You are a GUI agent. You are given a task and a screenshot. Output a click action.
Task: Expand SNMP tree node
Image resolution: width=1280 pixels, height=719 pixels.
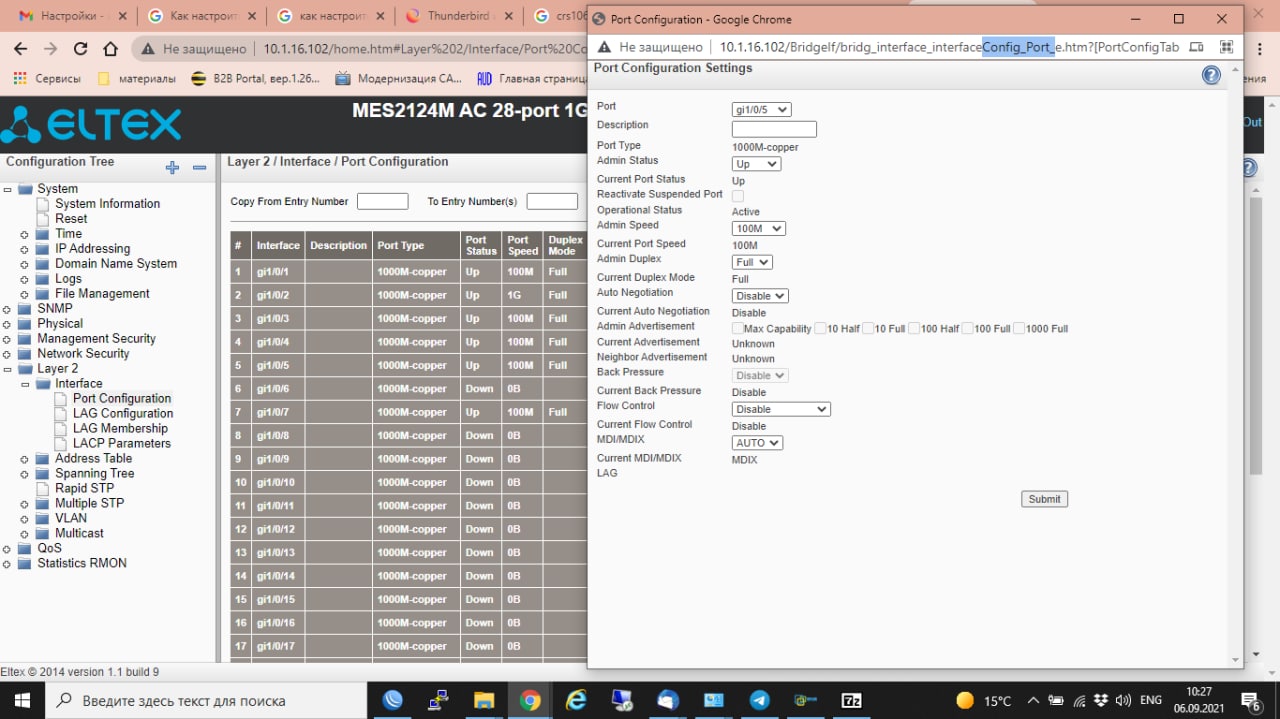coord(7,309)
